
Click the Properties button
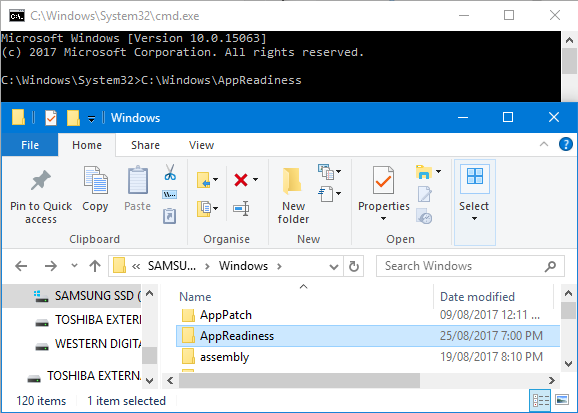(x=383, y=193)
